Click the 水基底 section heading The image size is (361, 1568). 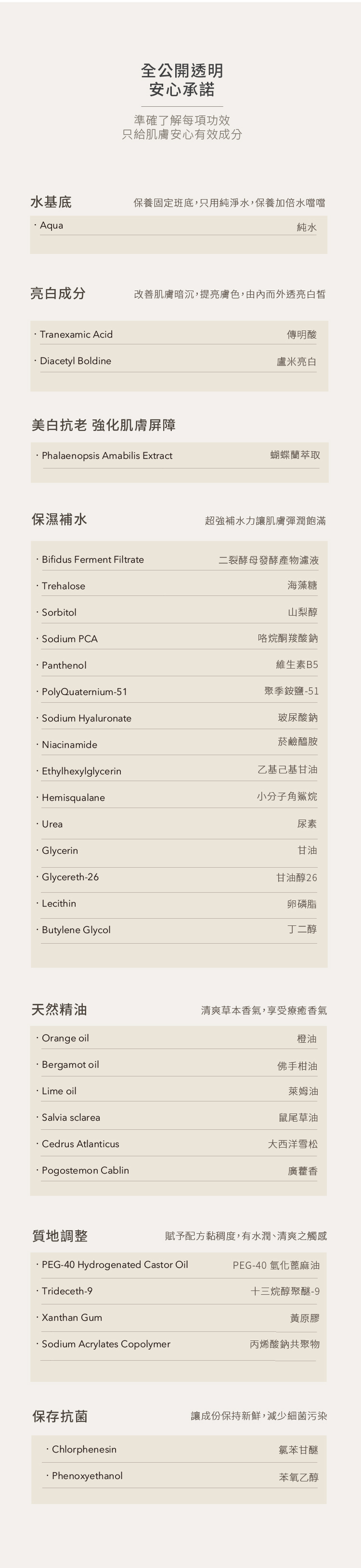click(x=51, y=202)
